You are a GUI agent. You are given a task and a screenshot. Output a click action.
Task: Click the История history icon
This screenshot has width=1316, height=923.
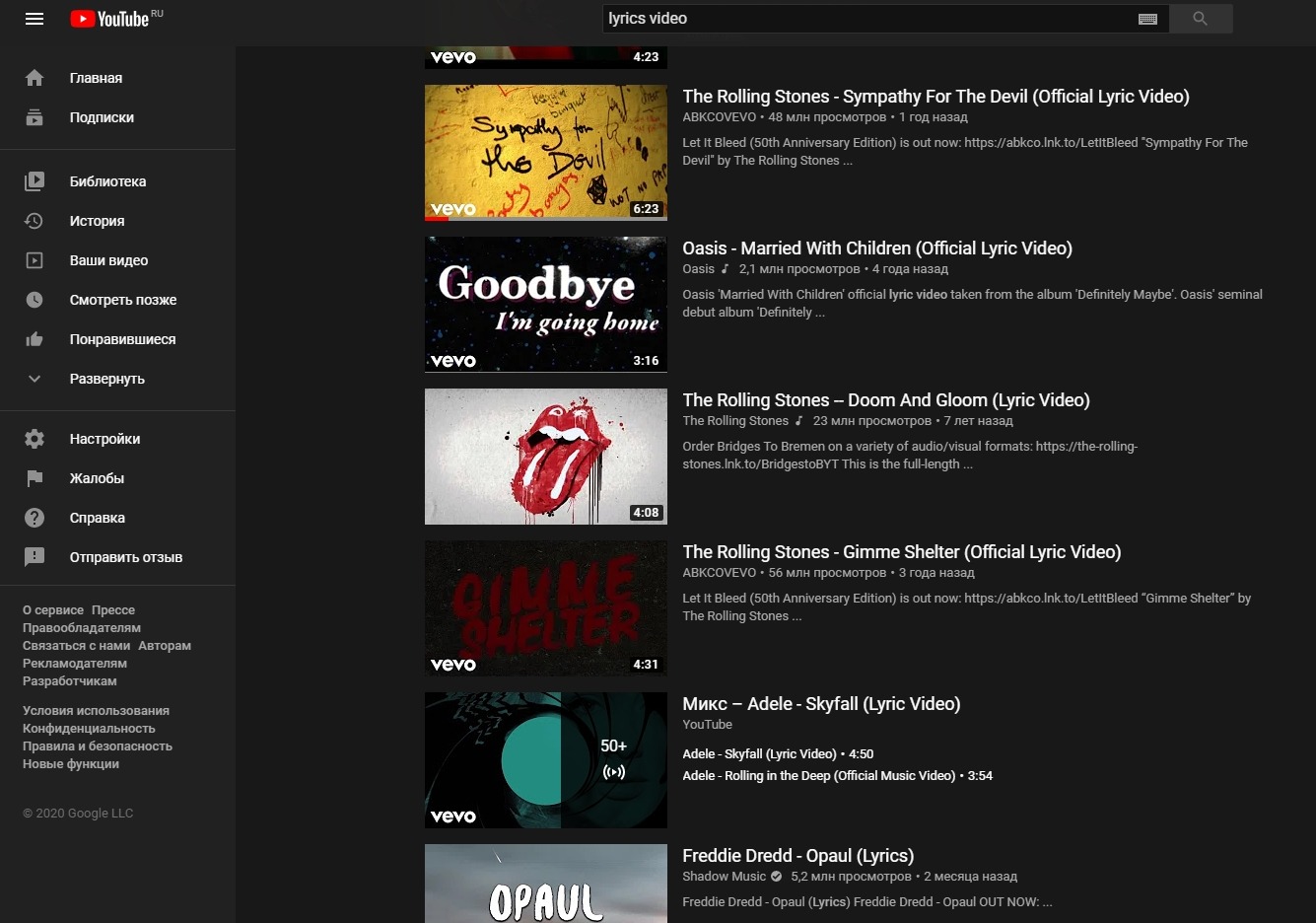[35, 221]
